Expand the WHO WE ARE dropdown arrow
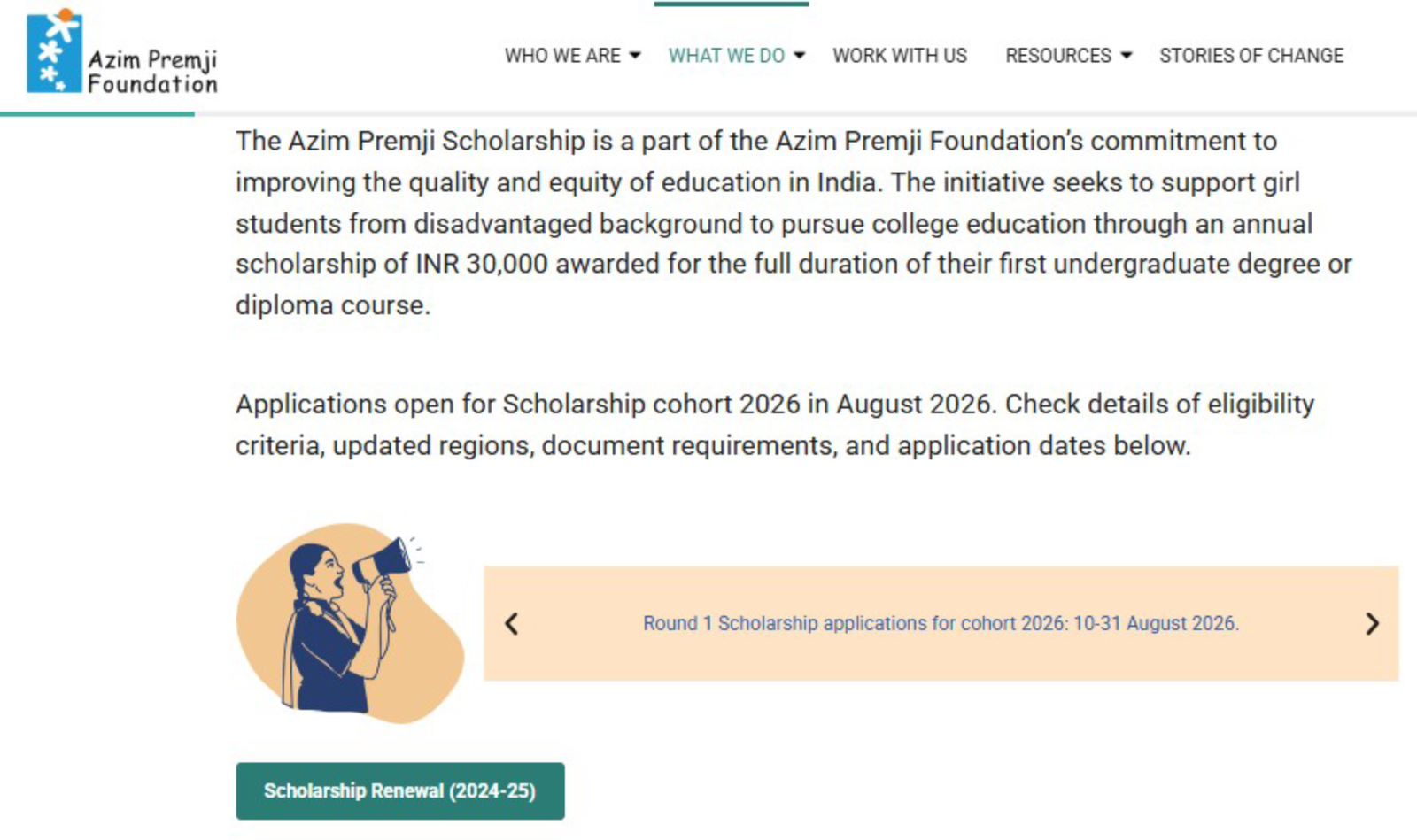The width and height of the screenshot is (1417, 840). point(635,56)
